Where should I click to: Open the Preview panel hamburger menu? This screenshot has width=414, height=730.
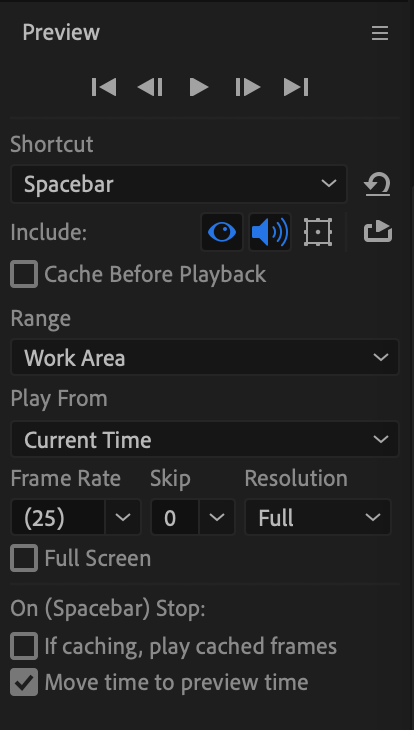point(380,33)
